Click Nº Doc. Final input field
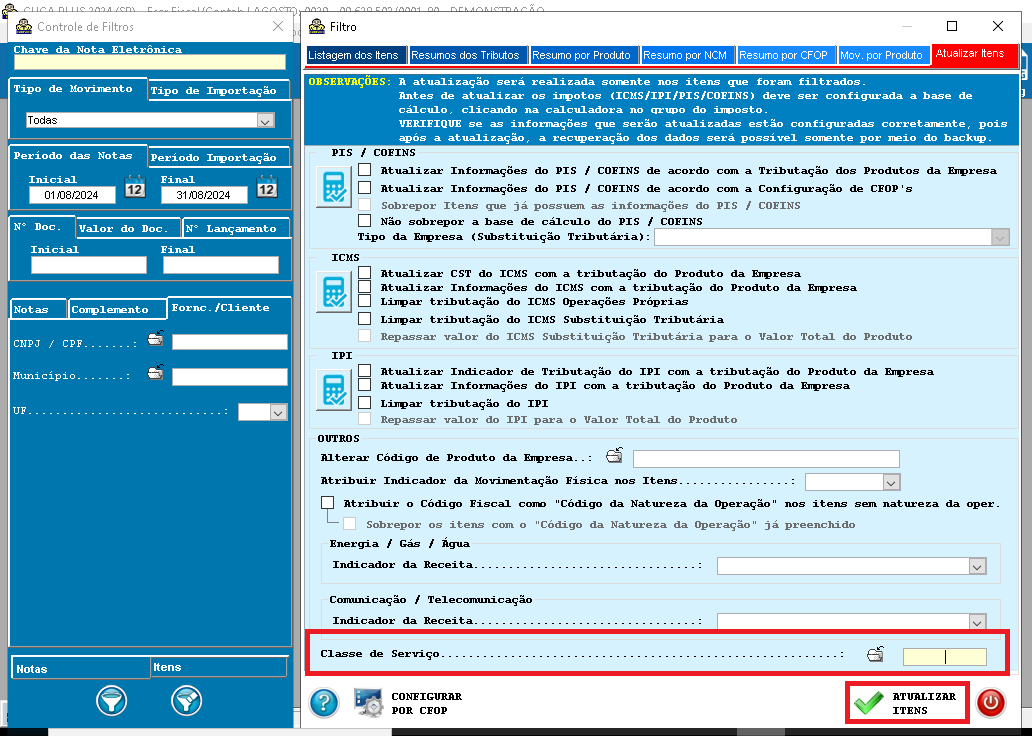This screenshot has width=1032, height=736. click(221, 265)
